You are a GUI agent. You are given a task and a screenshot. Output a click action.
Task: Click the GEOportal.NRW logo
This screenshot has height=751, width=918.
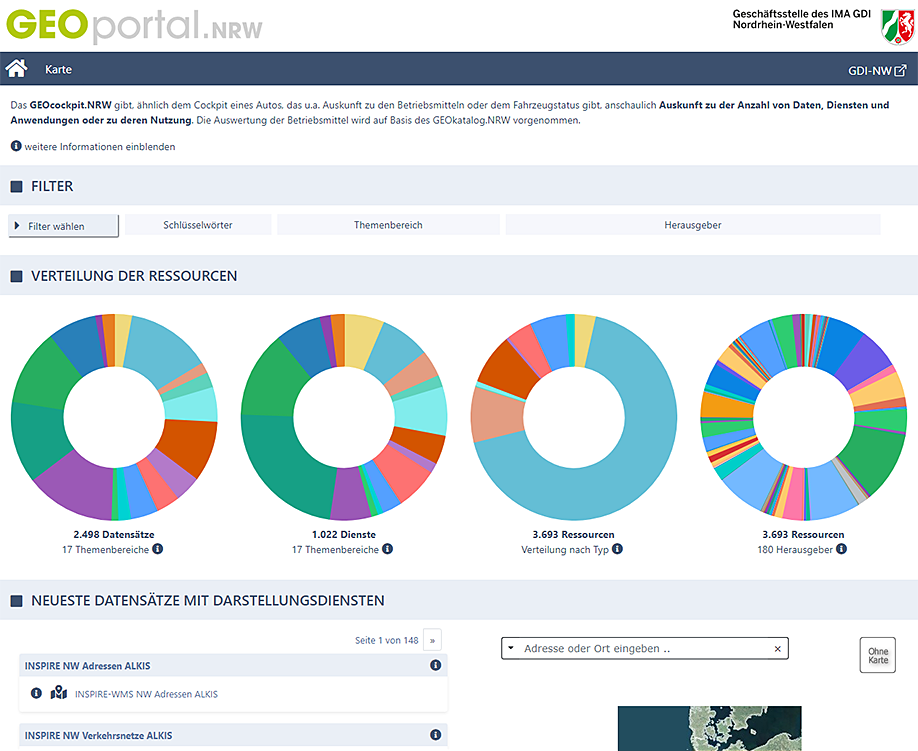tap(134, 26)
